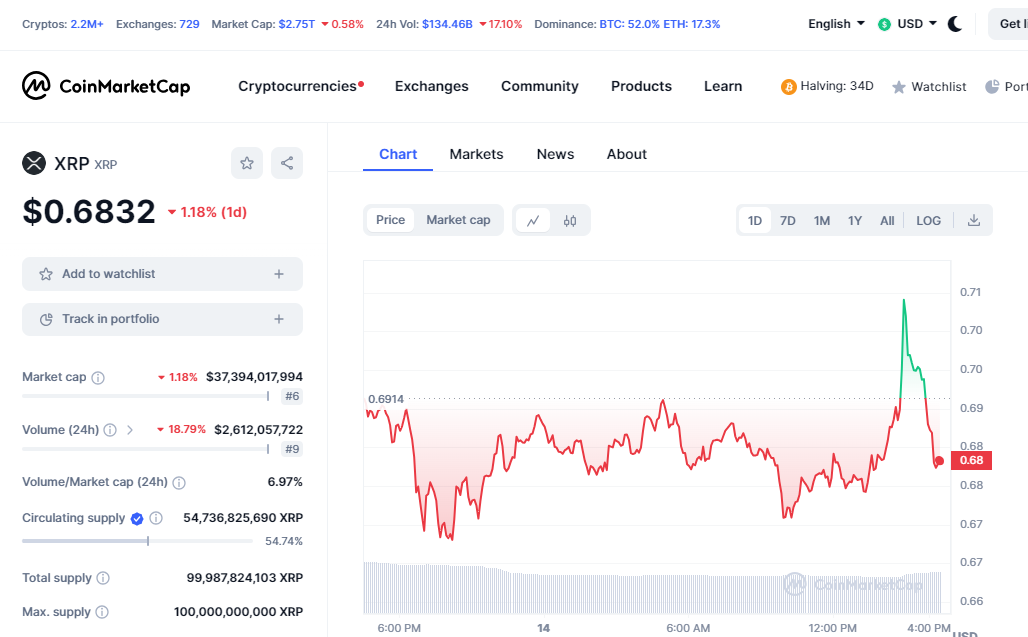Open the Cryptocurrencies menu
The height and width of the screenshot is (637, 1028).
coord(300,87)
